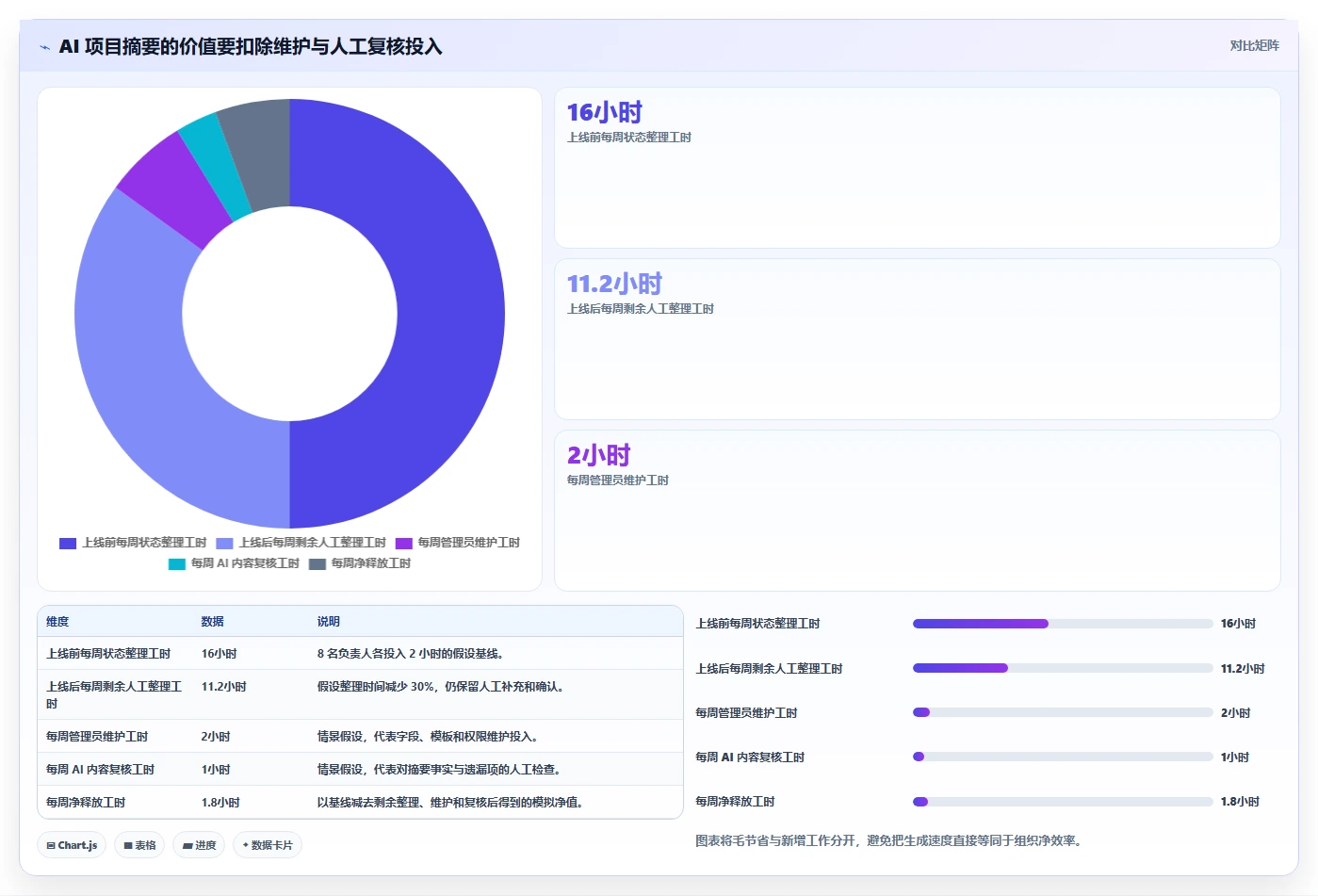Click the 每周 AI 内容复核工时 progress bar

1063,757
